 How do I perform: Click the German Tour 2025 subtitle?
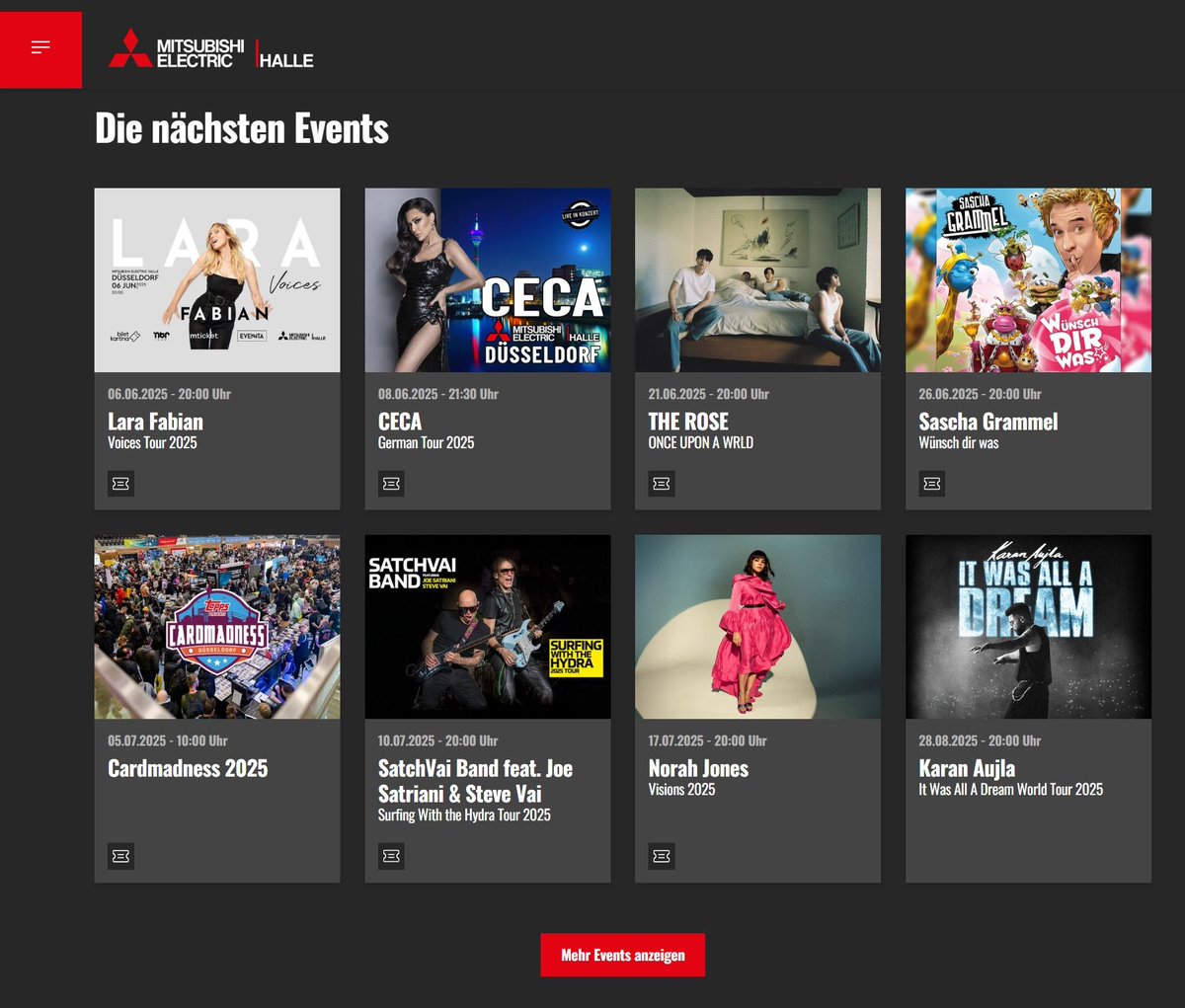[426, 443]
